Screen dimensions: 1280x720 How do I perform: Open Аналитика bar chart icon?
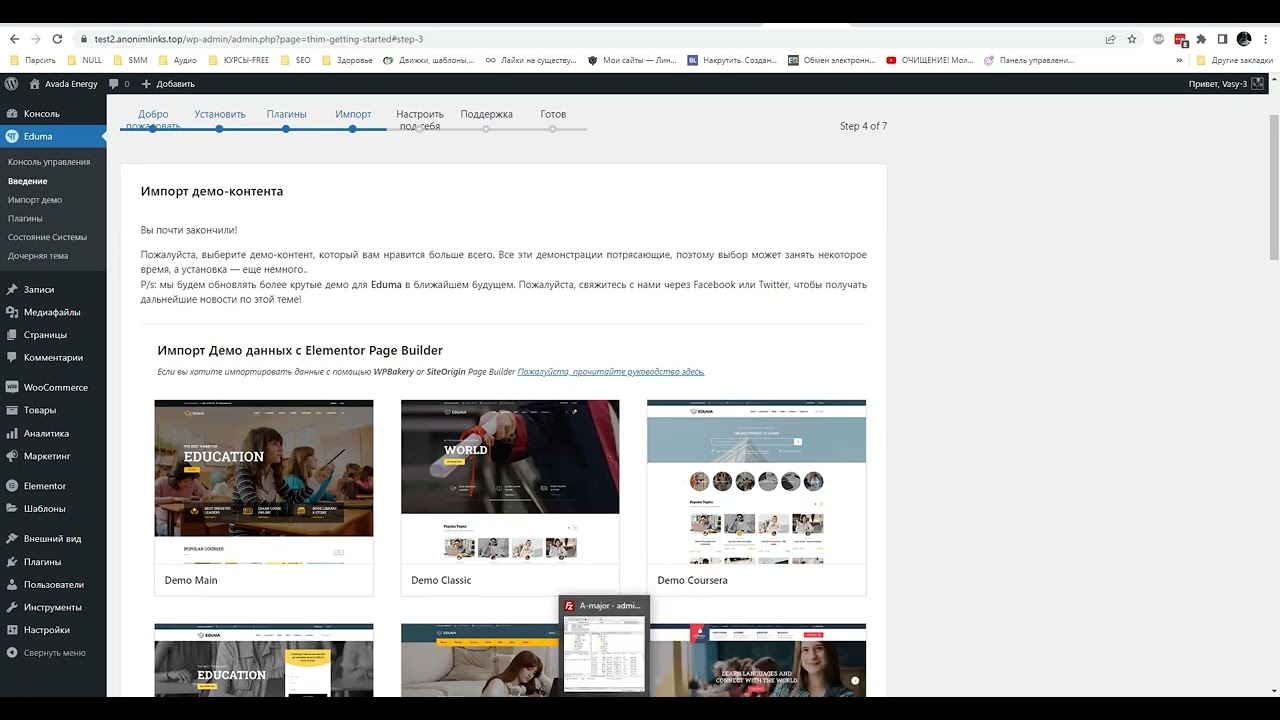[x=12, y=433]
